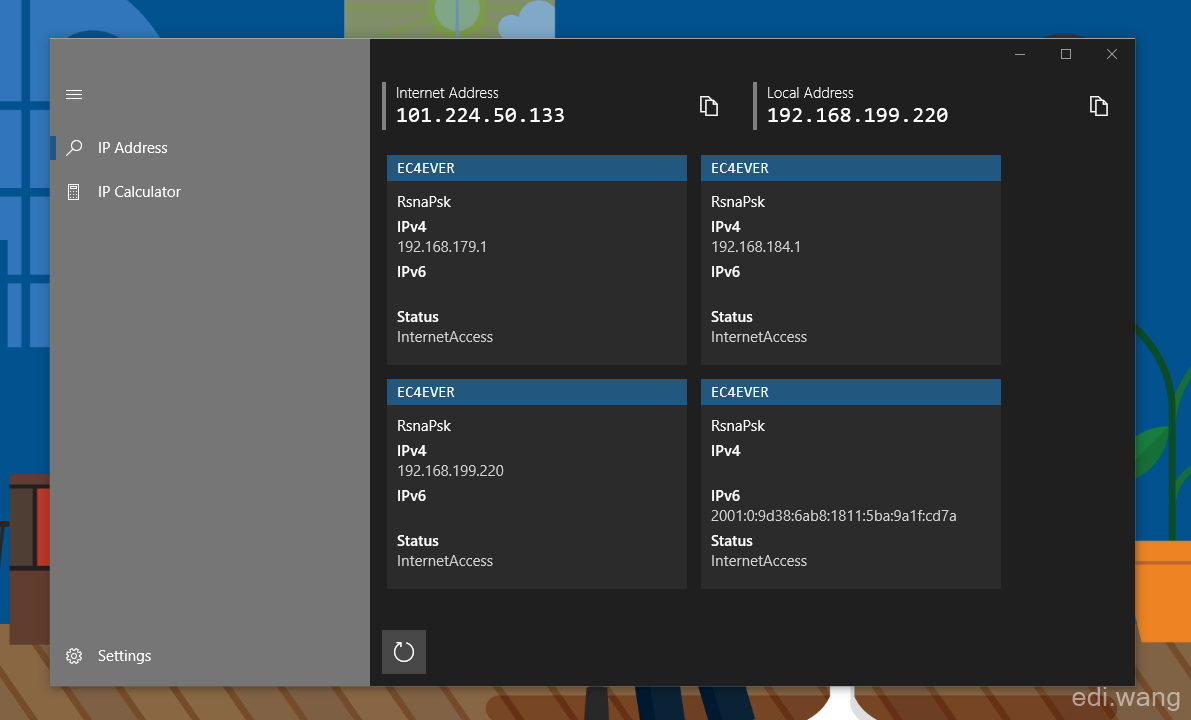This screenshot has width=1191, height=720.
Task: Click the magnifier icon beside IP Address
Action: [x=74, y=148]
